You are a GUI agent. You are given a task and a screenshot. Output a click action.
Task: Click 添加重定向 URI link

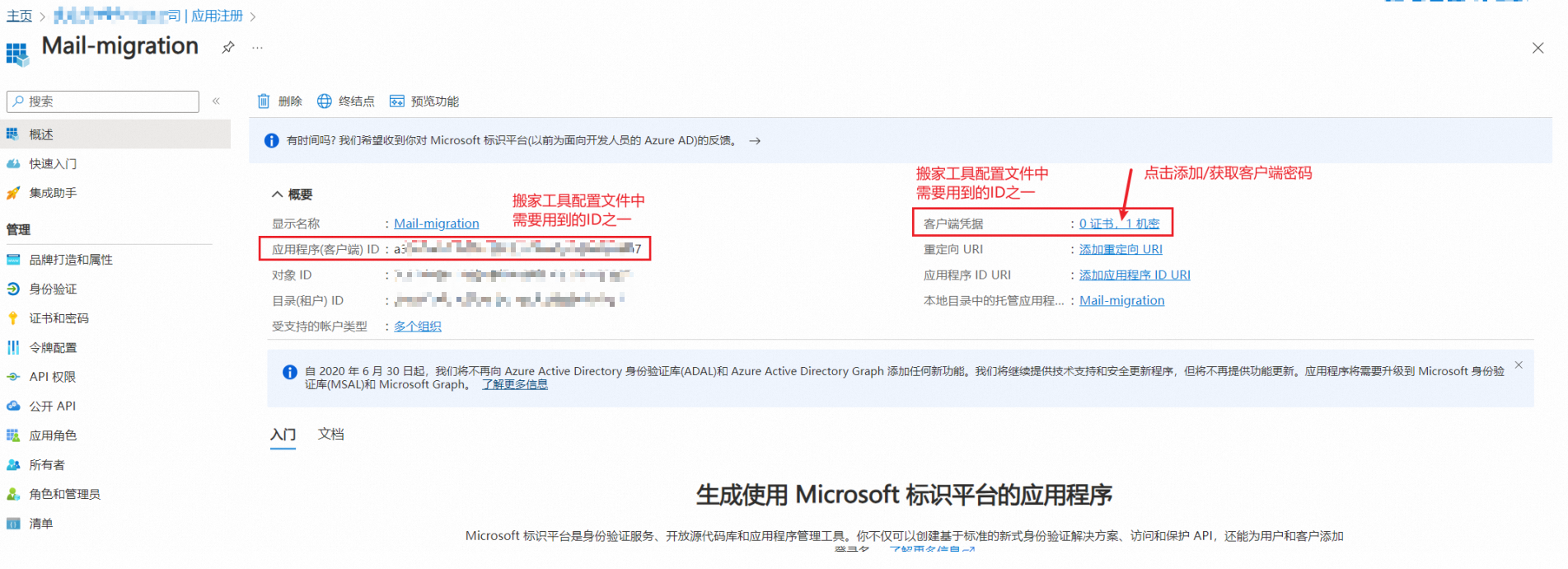pos(1121,249)
